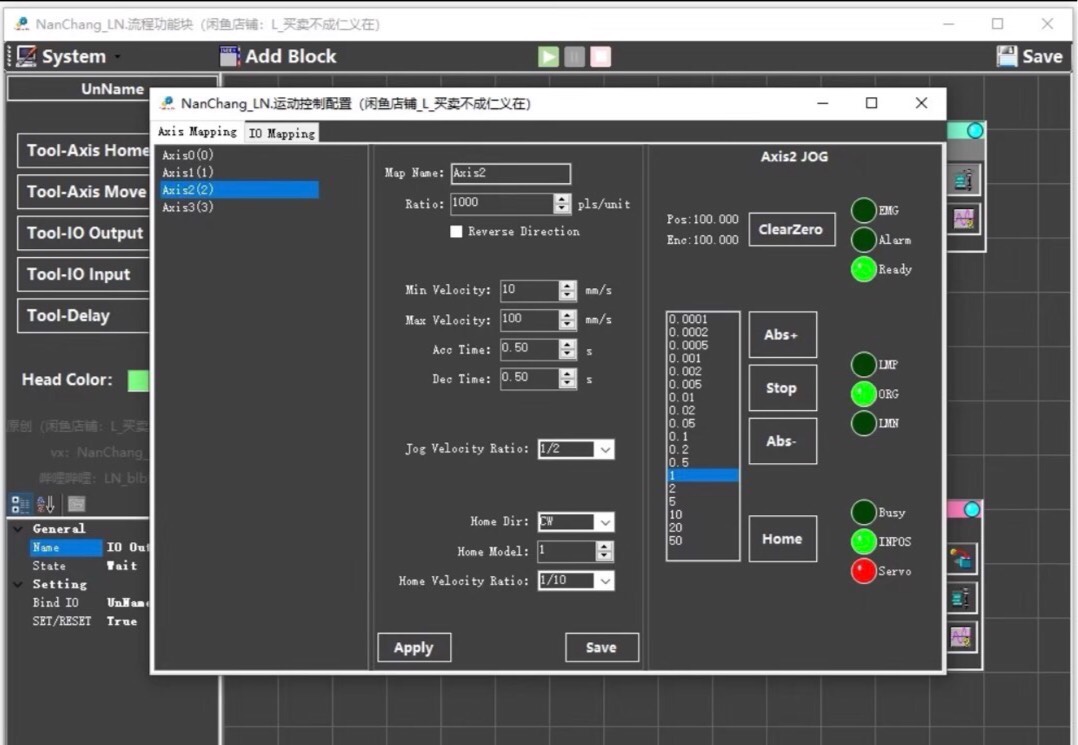Switch property grid to Categorized view
This screenshot has height=745, width=1078.
coord(20,503)
